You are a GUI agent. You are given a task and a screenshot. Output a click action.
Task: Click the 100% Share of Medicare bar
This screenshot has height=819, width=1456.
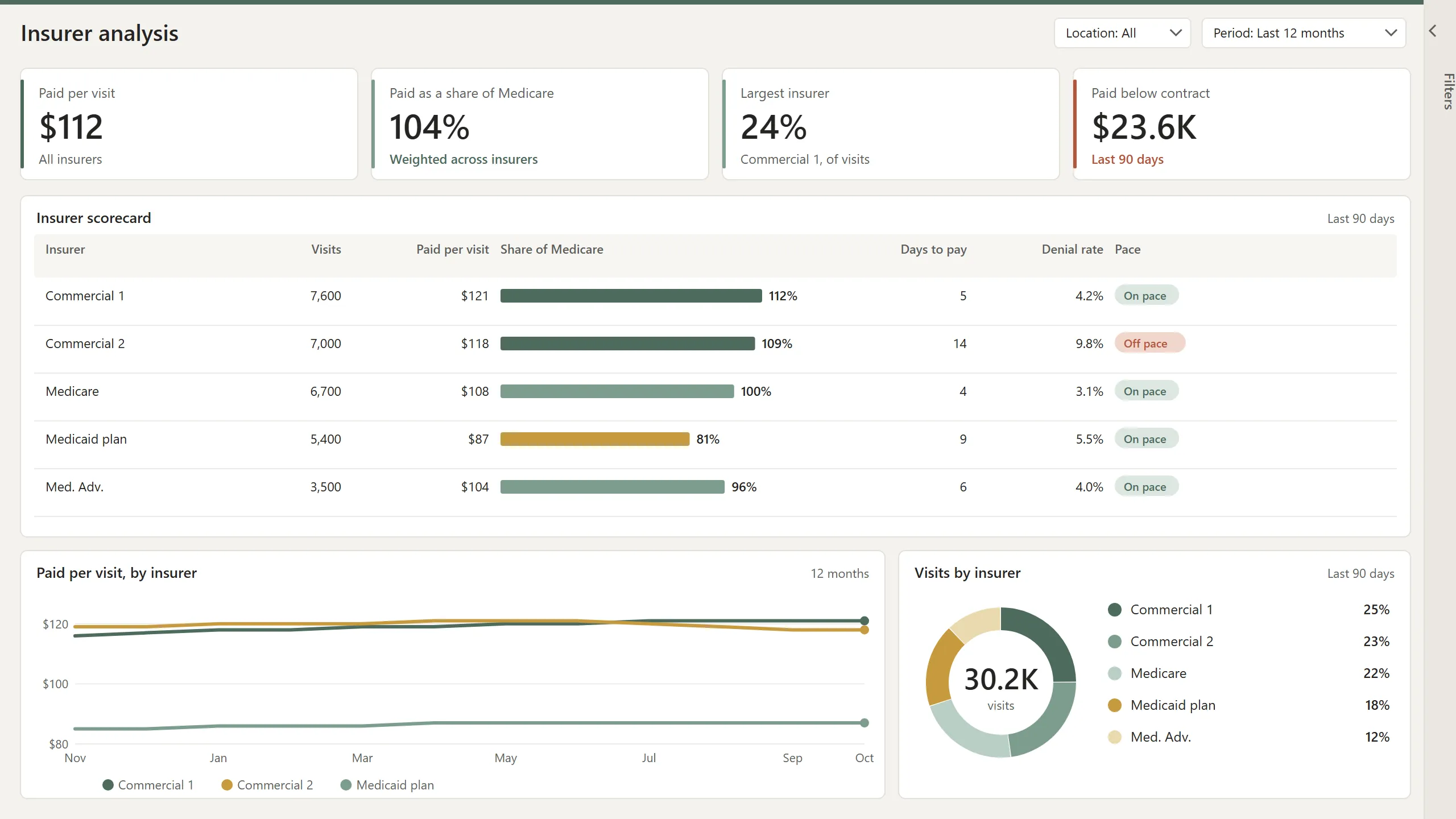tap(617, 391)
